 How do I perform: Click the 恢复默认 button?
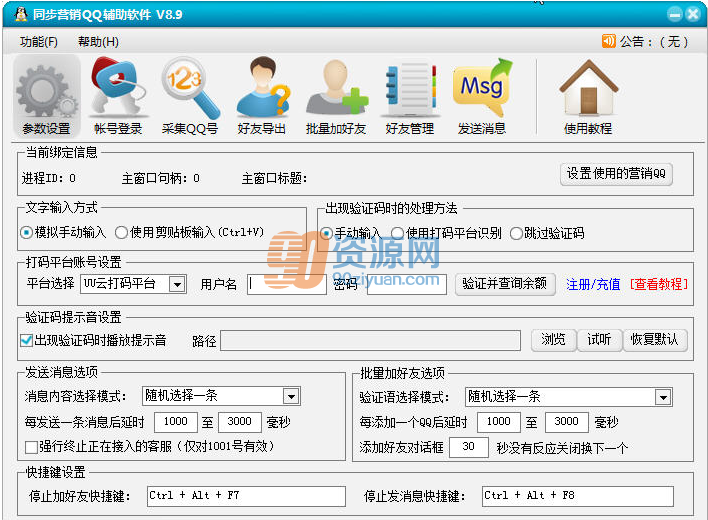655,339
